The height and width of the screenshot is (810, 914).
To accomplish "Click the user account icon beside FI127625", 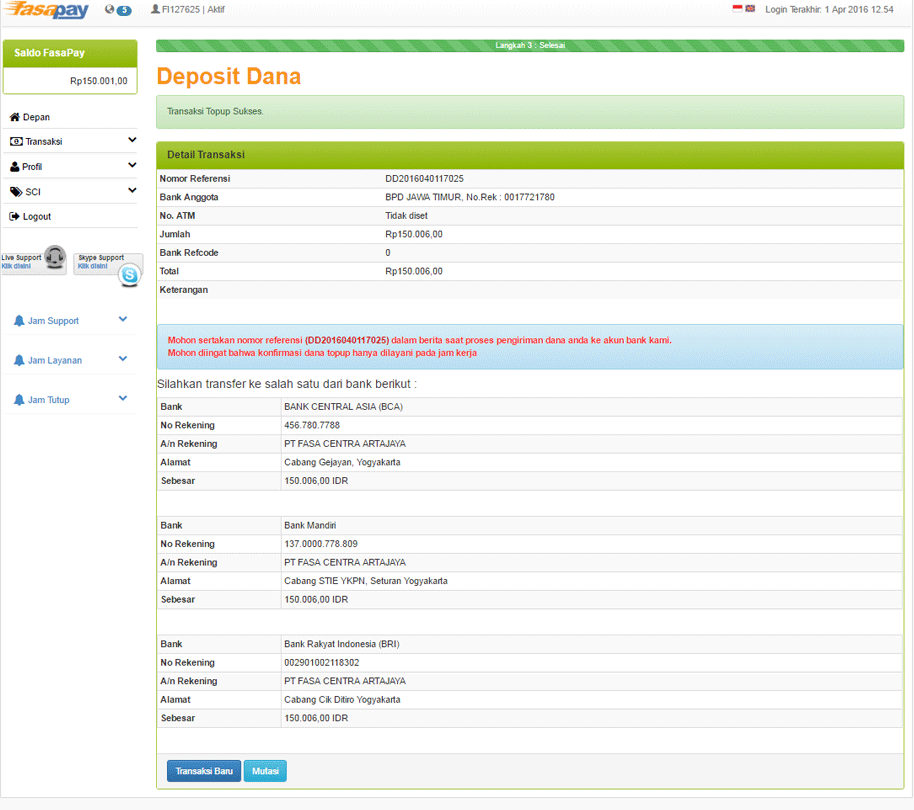I will tap(155, 9).
